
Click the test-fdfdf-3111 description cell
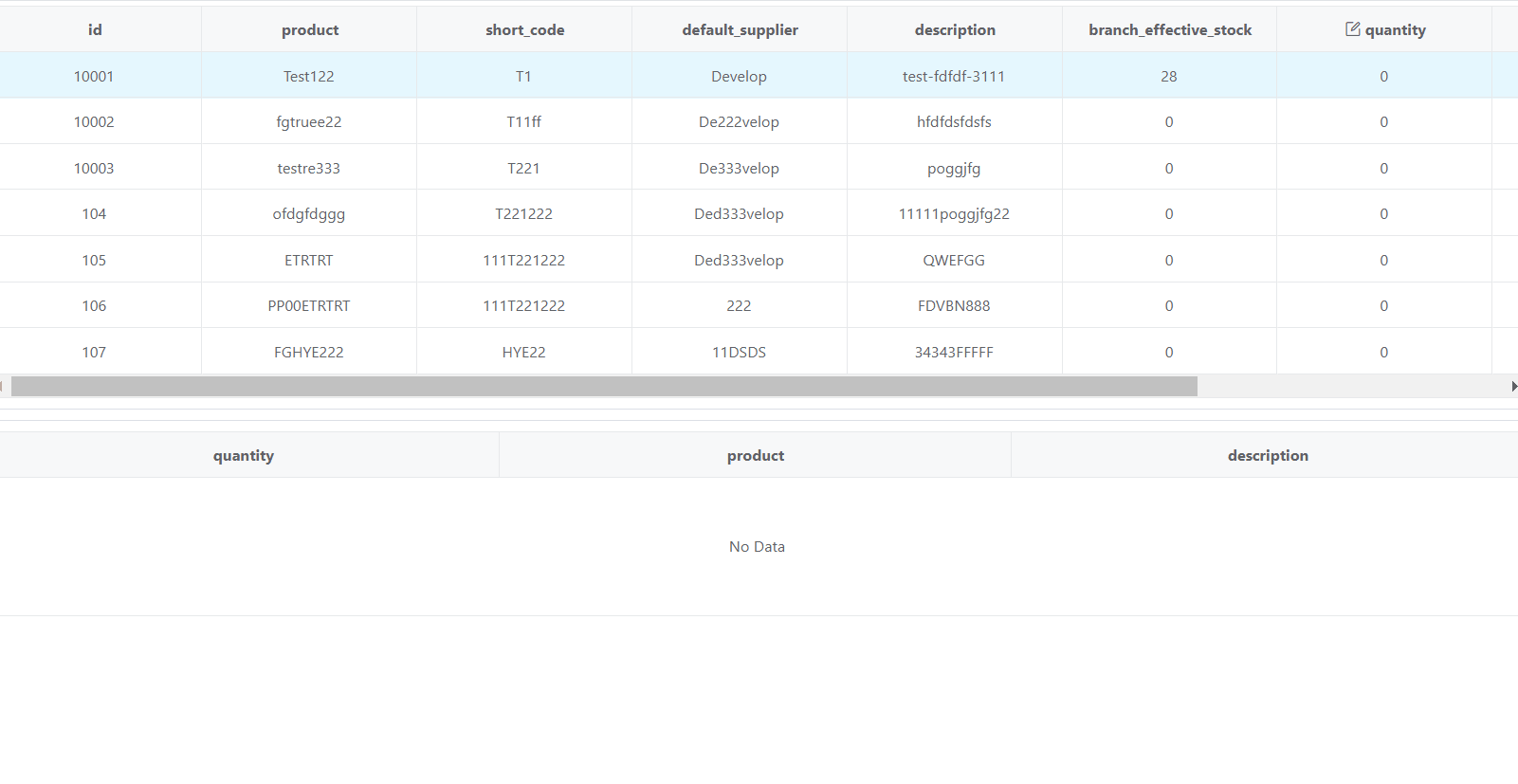[954, 76]
